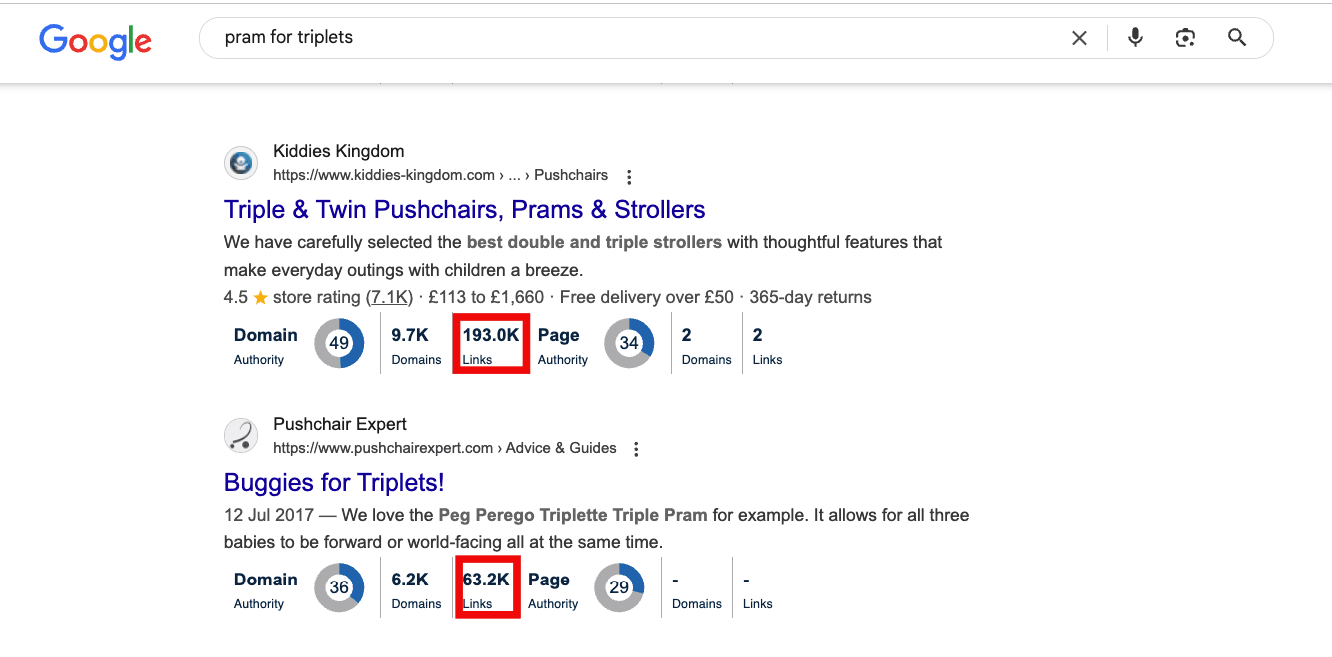
Task: Click the Google logo
Action: pos(95,40)
